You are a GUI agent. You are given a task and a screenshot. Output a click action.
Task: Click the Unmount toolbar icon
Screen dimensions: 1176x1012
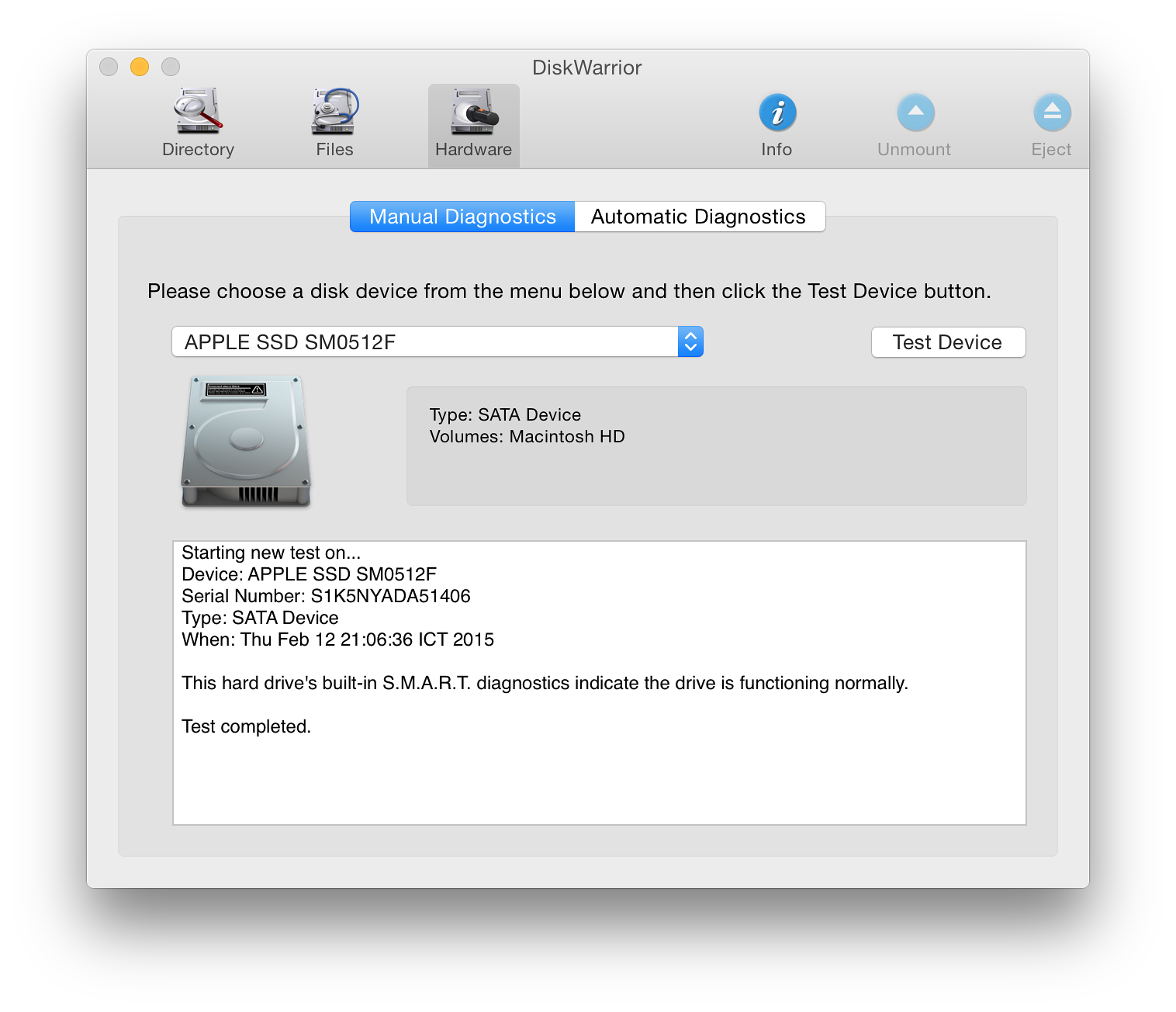914,124
